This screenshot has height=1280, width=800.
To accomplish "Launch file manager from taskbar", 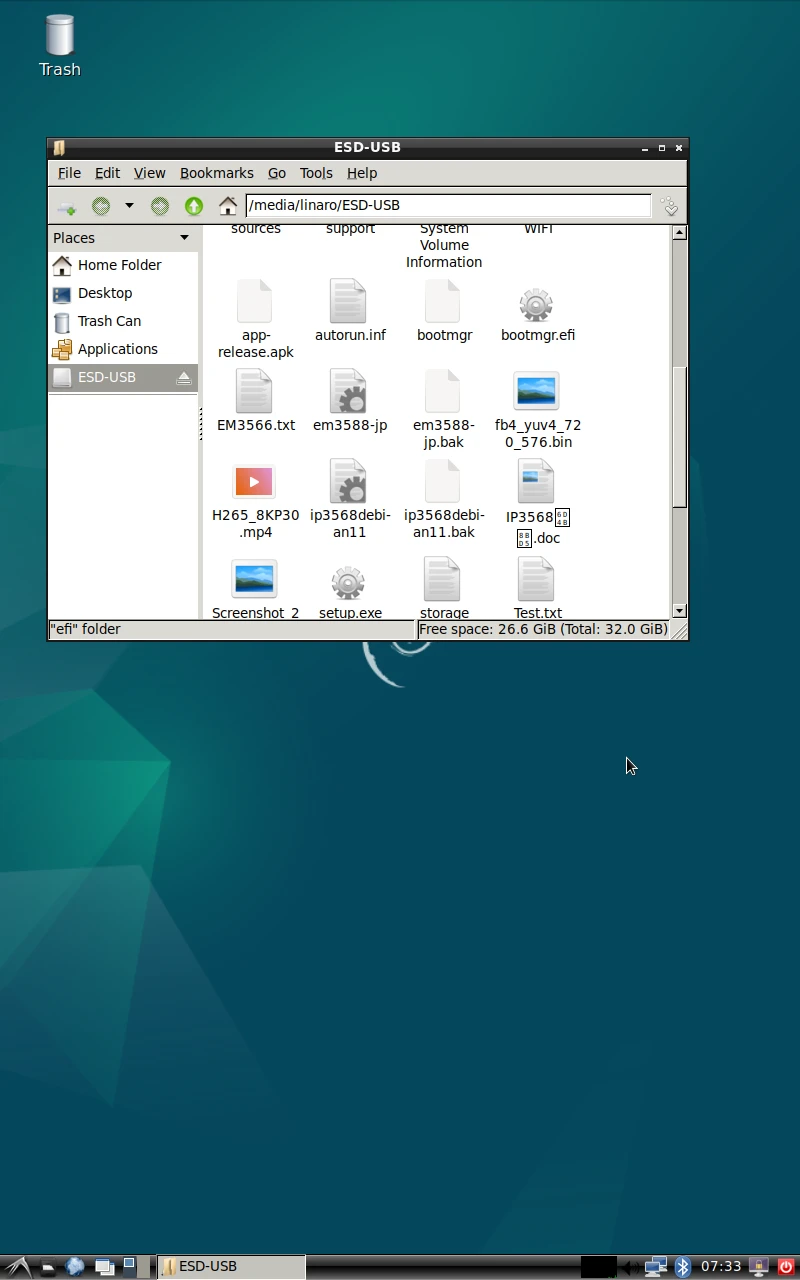I will click(47, 1267).
